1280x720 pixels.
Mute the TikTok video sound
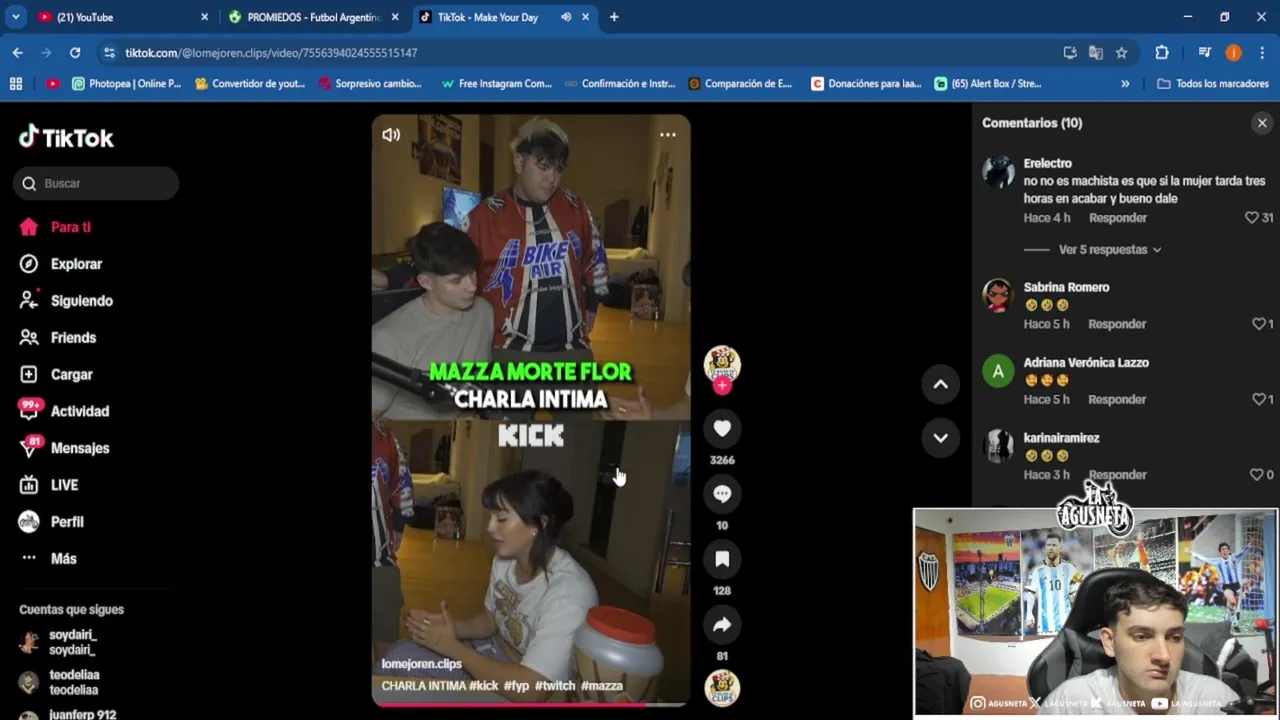(391, 135)
